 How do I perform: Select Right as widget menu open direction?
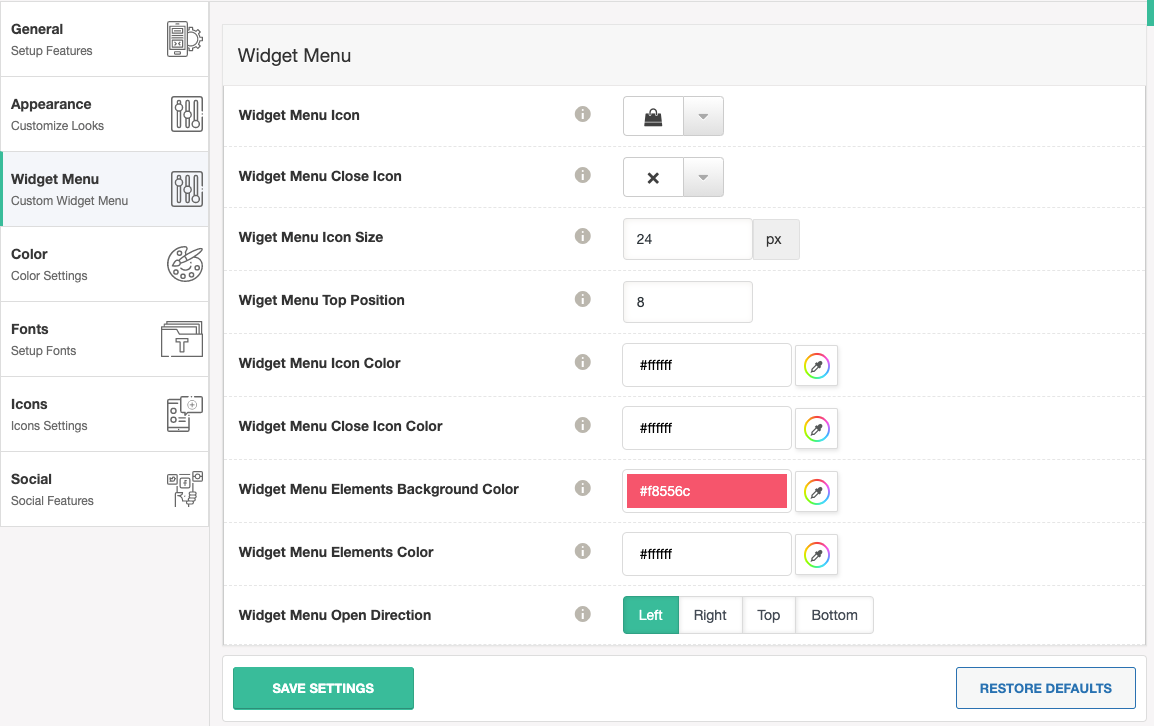(x=710, y=614)
